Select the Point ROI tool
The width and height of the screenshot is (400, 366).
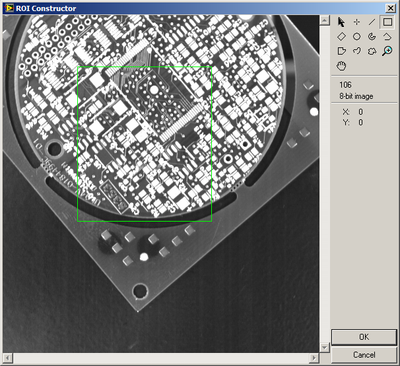point(357,22)
